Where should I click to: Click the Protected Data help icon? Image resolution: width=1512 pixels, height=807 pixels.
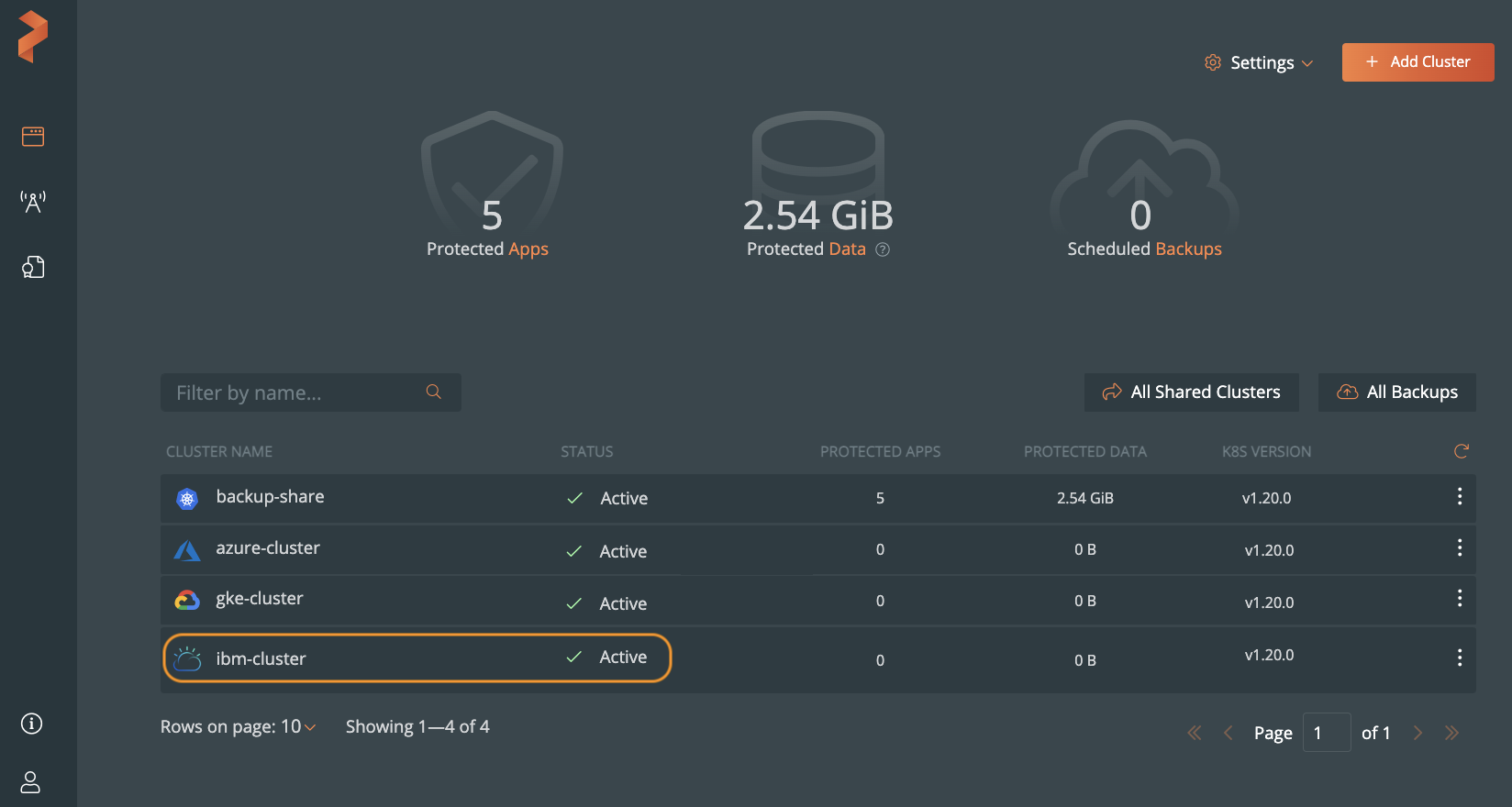(883, 249)
